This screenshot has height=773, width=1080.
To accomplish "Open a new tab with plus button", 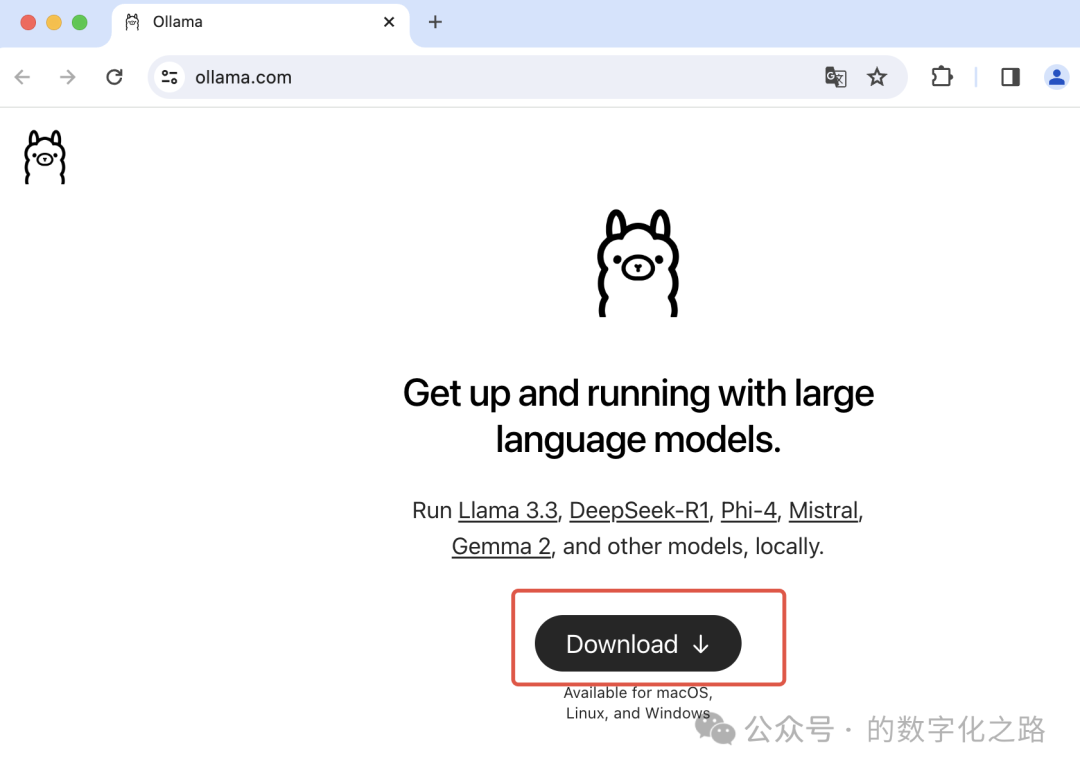I will (435, 22).
